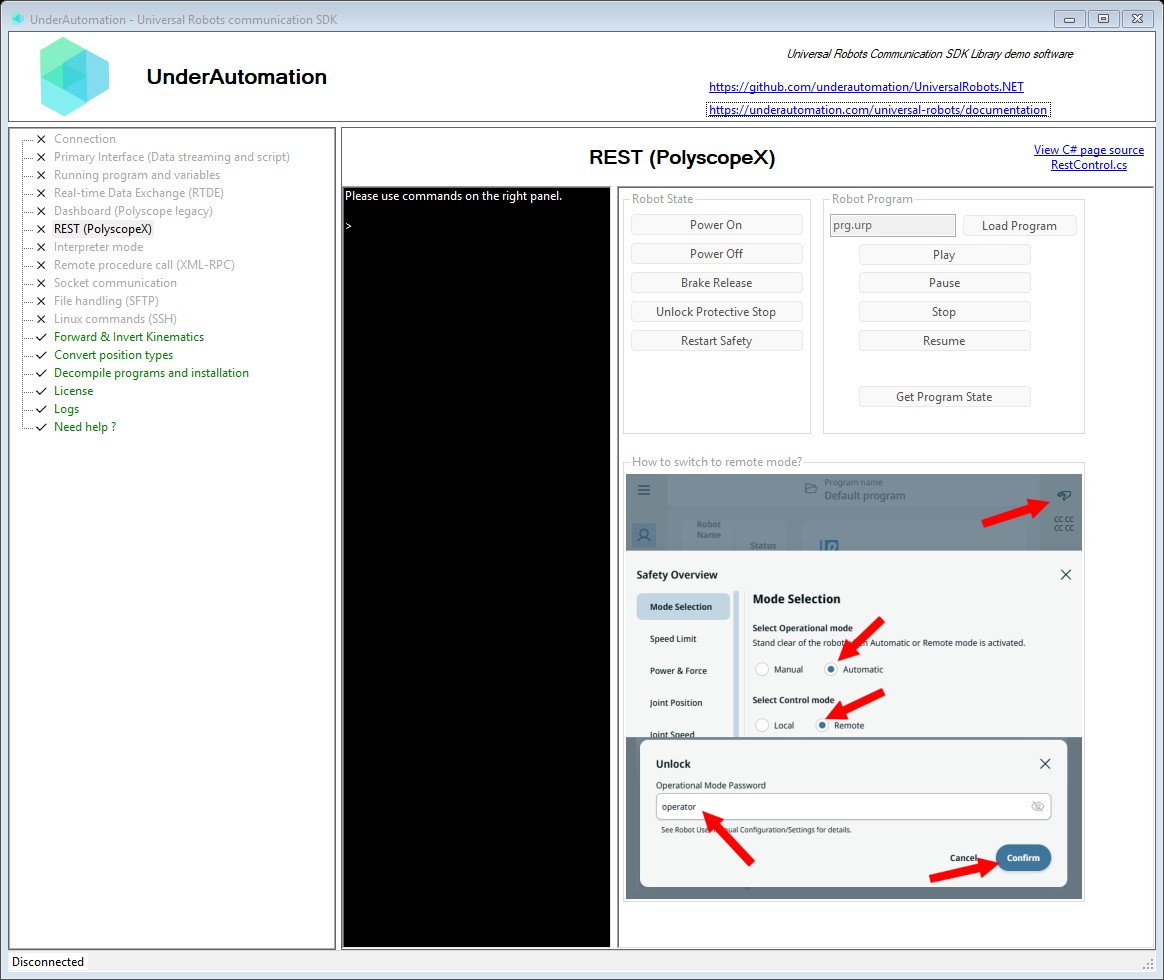Click the status bar resize grip
Image resolution: width=1164 pixels, height=980 pixels.
pyautogui.click(x=1148, y=964)
